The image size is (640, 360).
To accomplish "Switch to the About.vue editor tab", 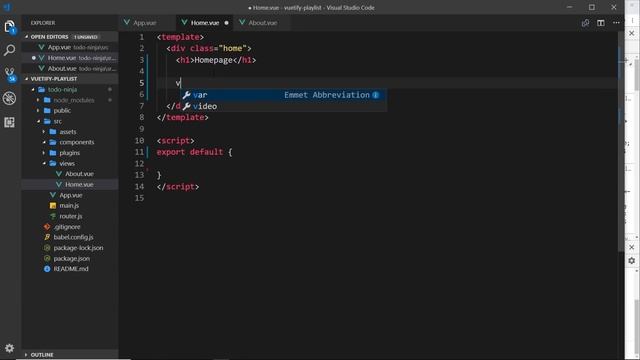I will pos(262,23).
